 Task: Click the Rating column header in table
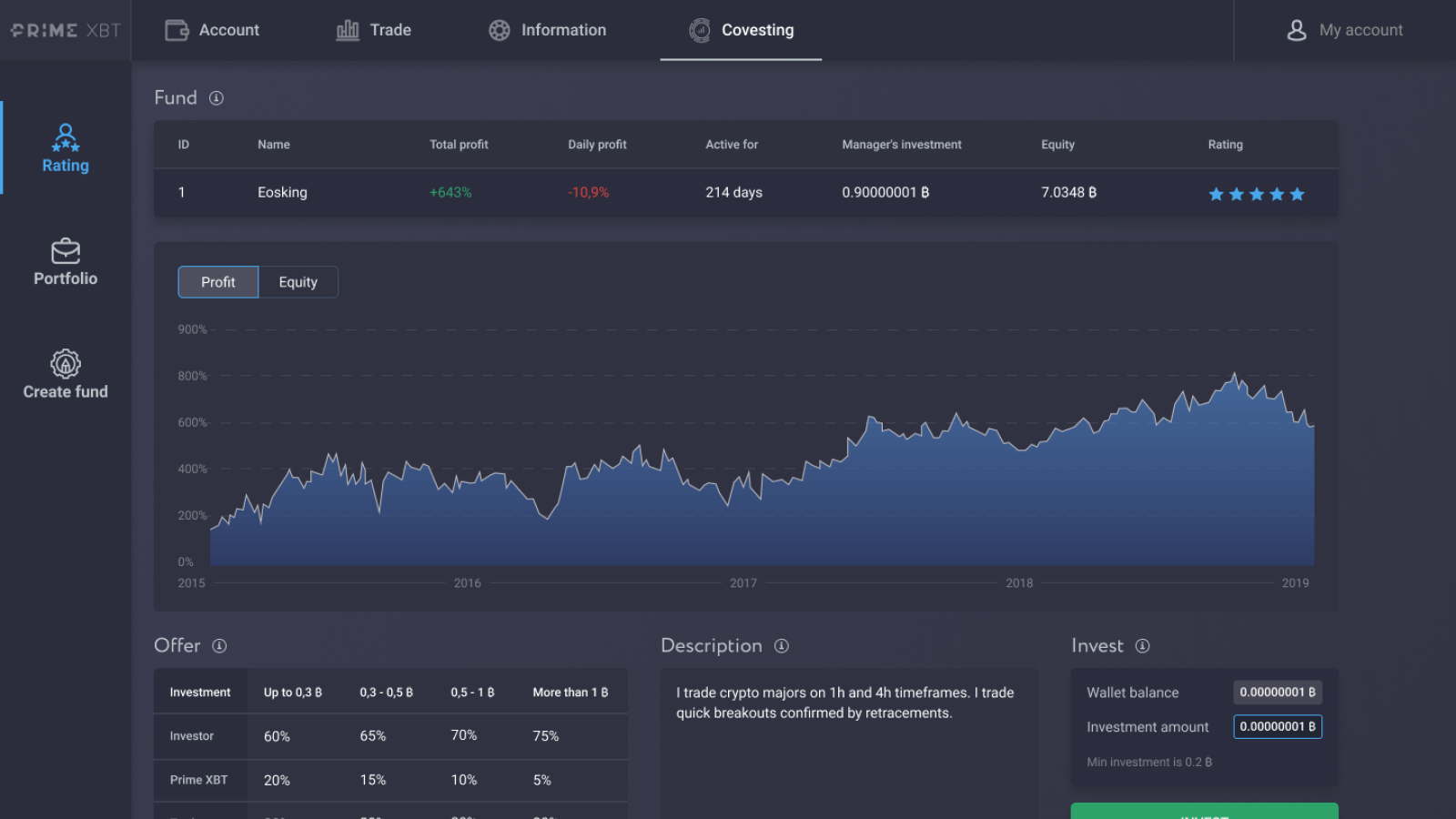(1225, 145)
